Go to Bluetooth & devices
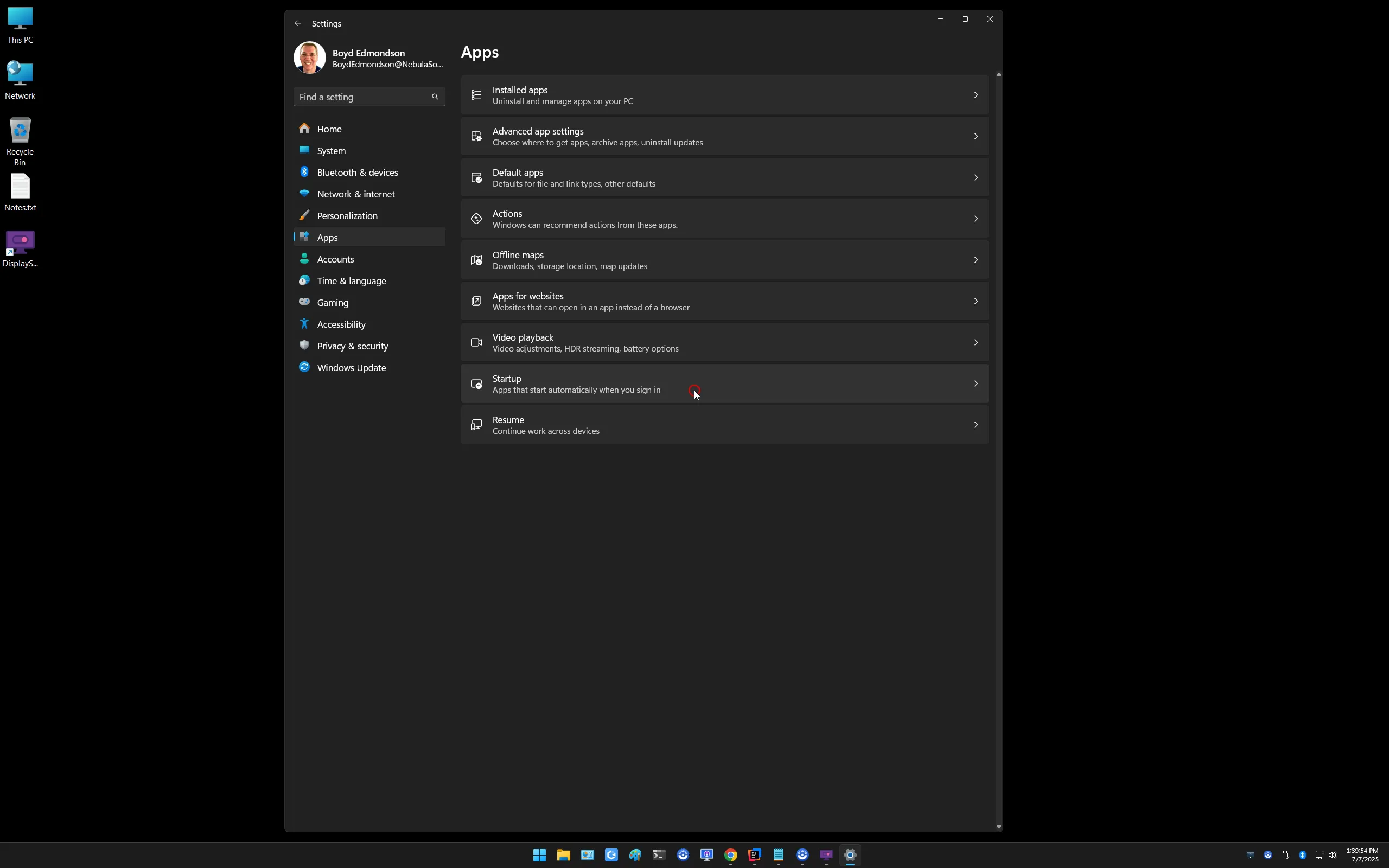Image resolution: width=1389 pixels, height=868 pixels. (x=369, y=173)
